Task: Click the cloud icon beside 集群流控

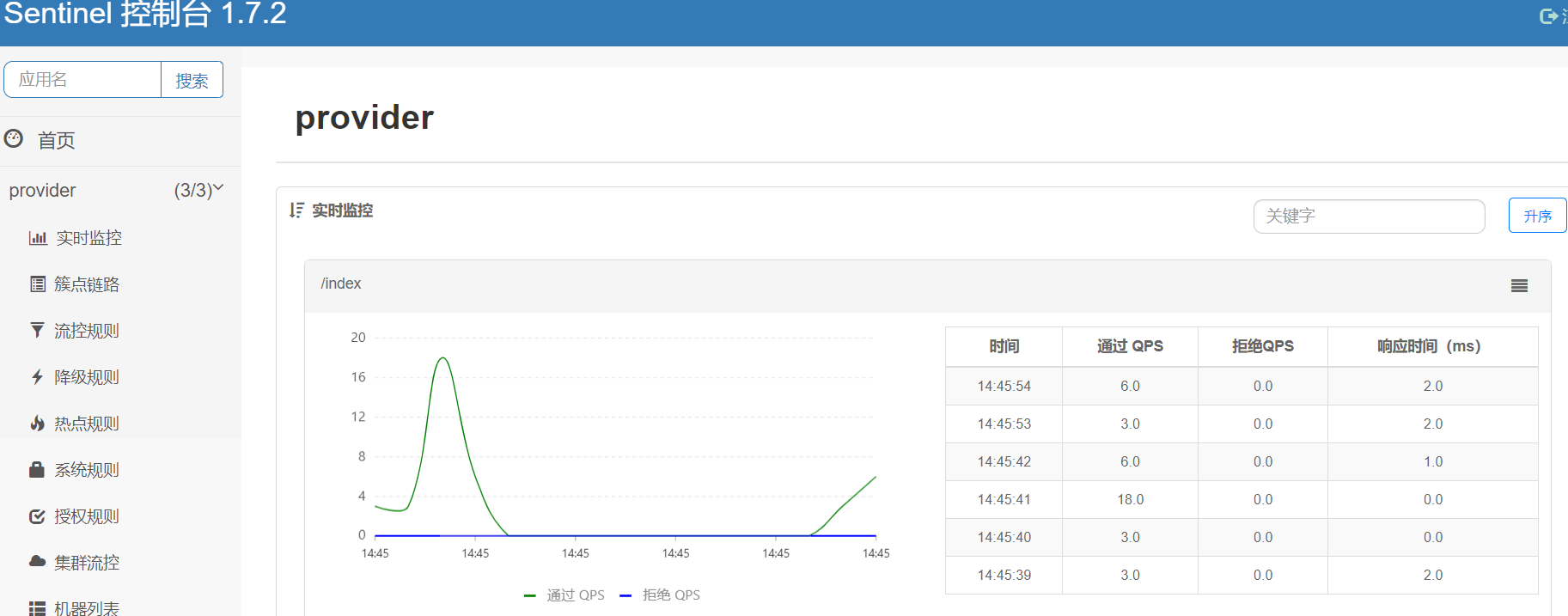Action: 37,562
